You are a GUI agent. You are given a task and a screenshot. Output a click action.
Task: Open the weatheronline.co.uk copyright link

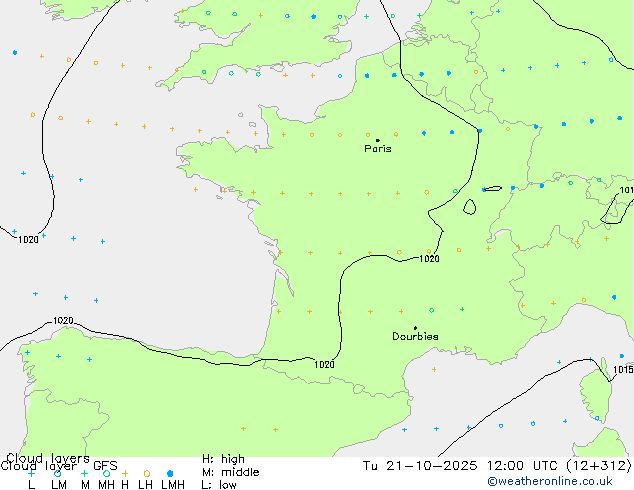(x=550, y=482)
